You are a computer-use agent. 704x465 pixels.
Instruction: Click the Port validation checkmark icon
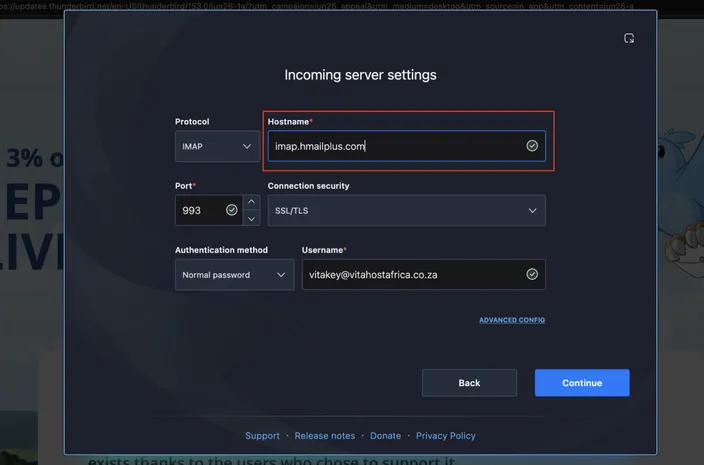(232, 210)
